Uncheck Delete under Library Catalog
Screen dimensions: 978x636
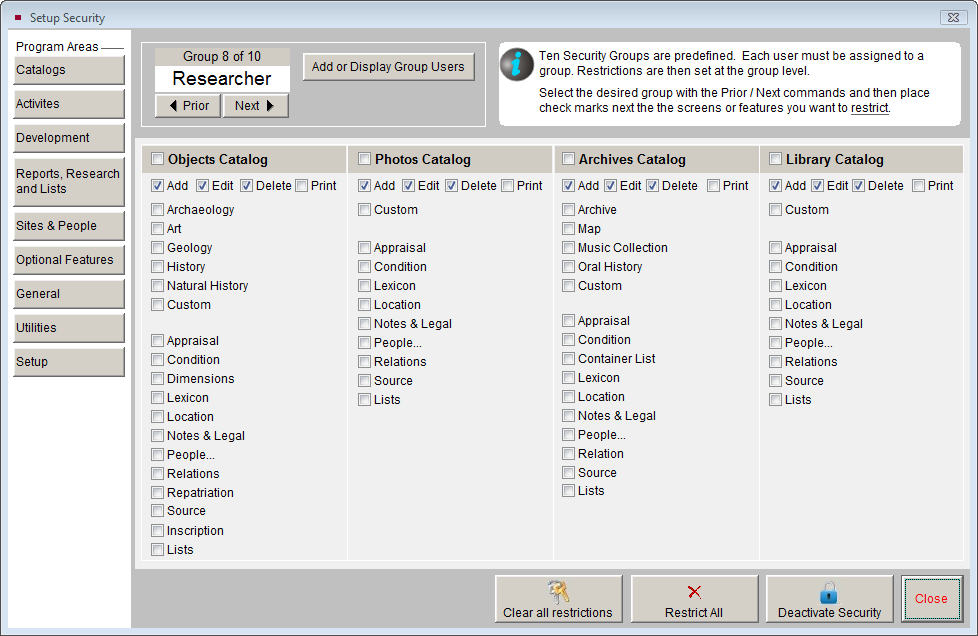855,185
